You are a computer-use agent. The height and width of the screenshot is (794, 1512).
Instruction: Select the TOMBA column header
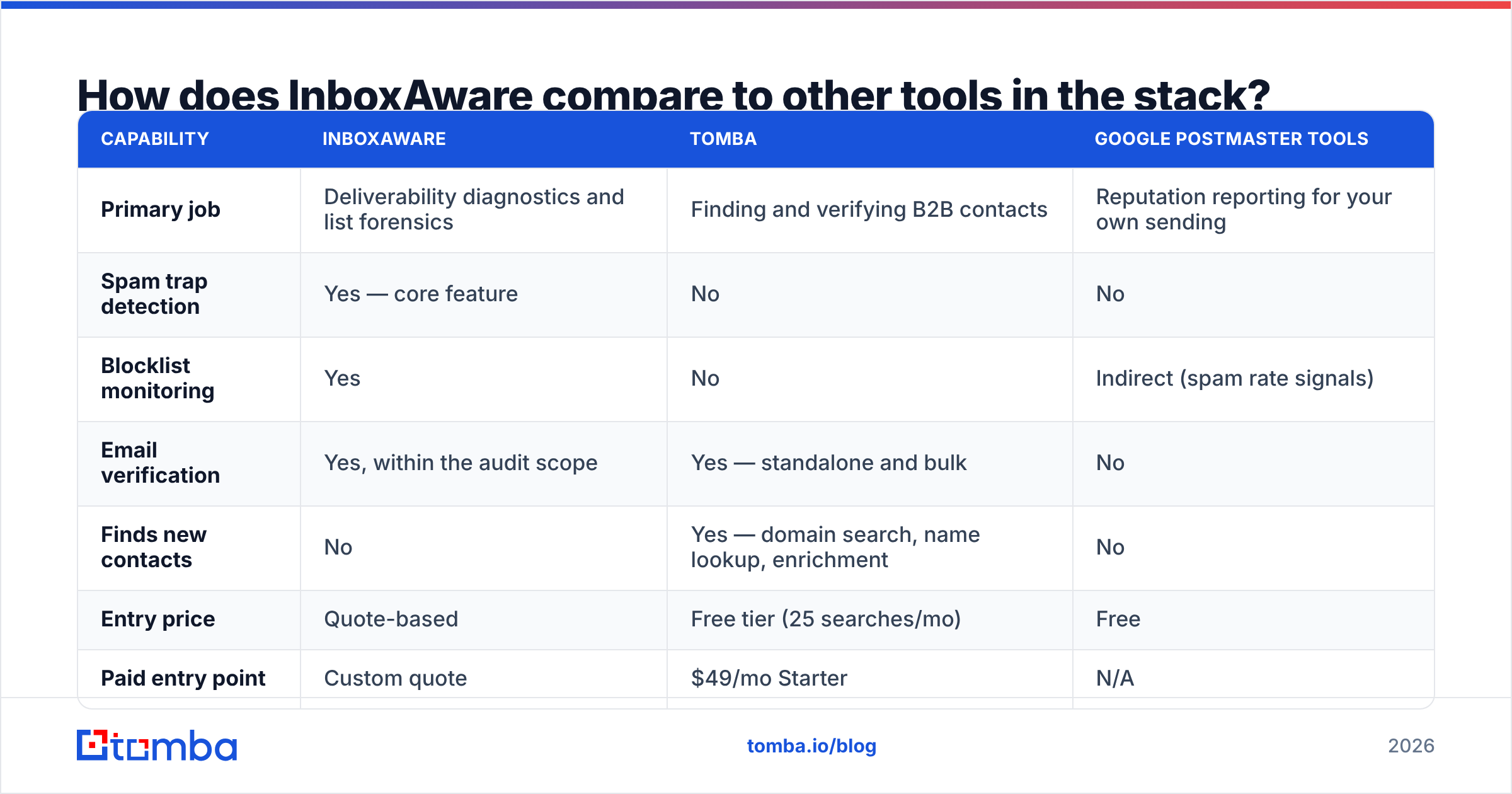723,139
